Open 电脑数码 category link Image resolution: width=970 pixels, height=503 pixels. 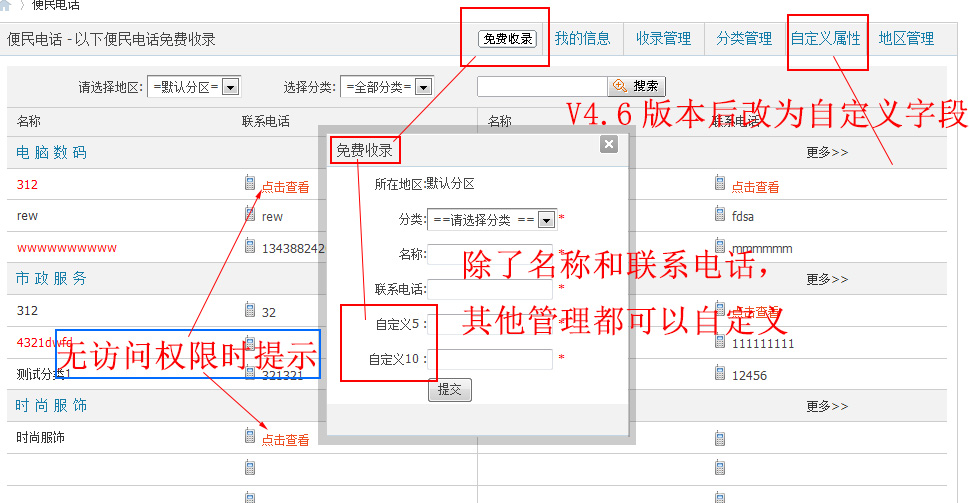tap(51, 152)
